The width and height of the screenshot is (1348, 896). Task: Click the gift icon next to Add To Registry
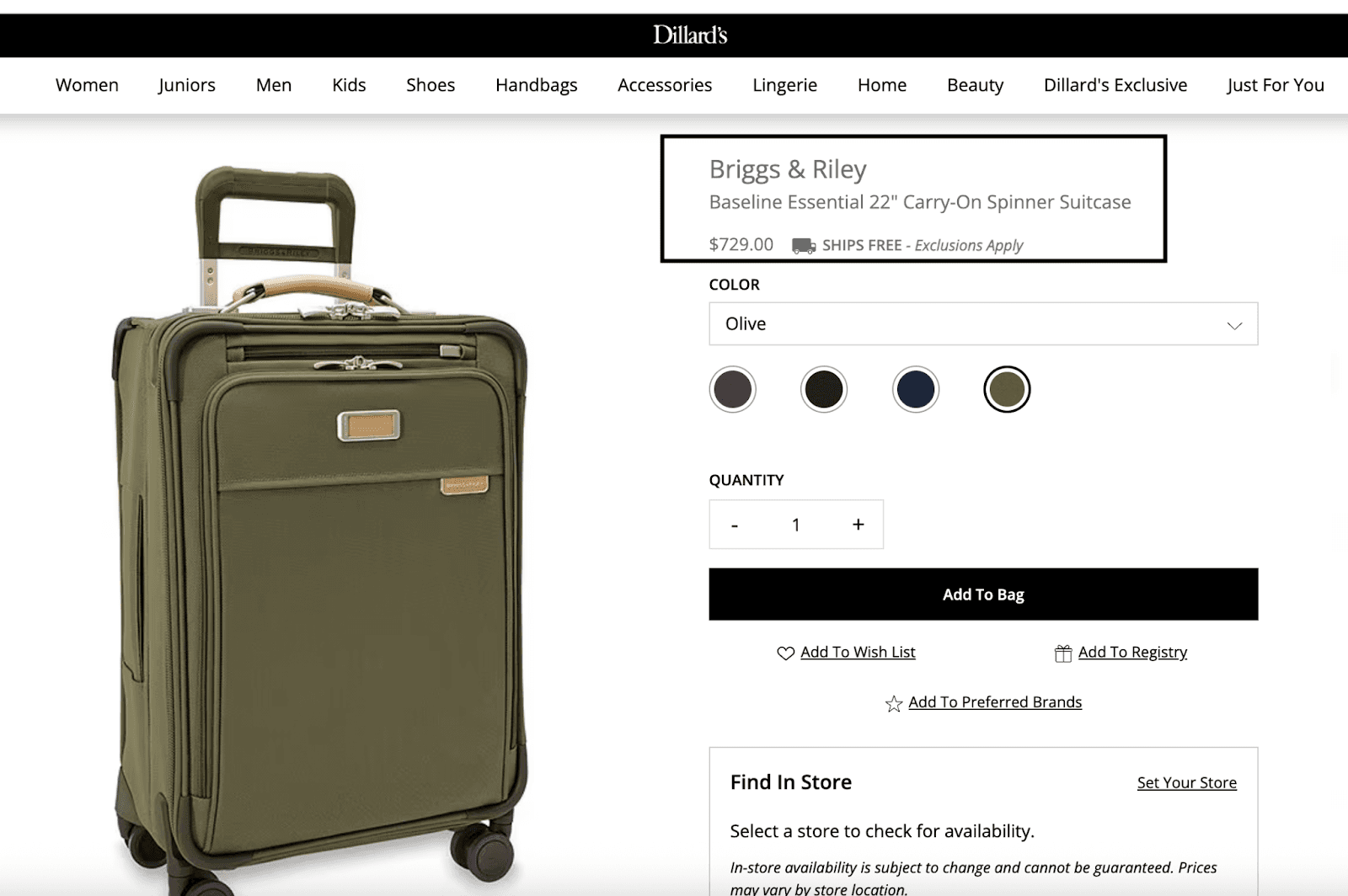pos(1063,653)
